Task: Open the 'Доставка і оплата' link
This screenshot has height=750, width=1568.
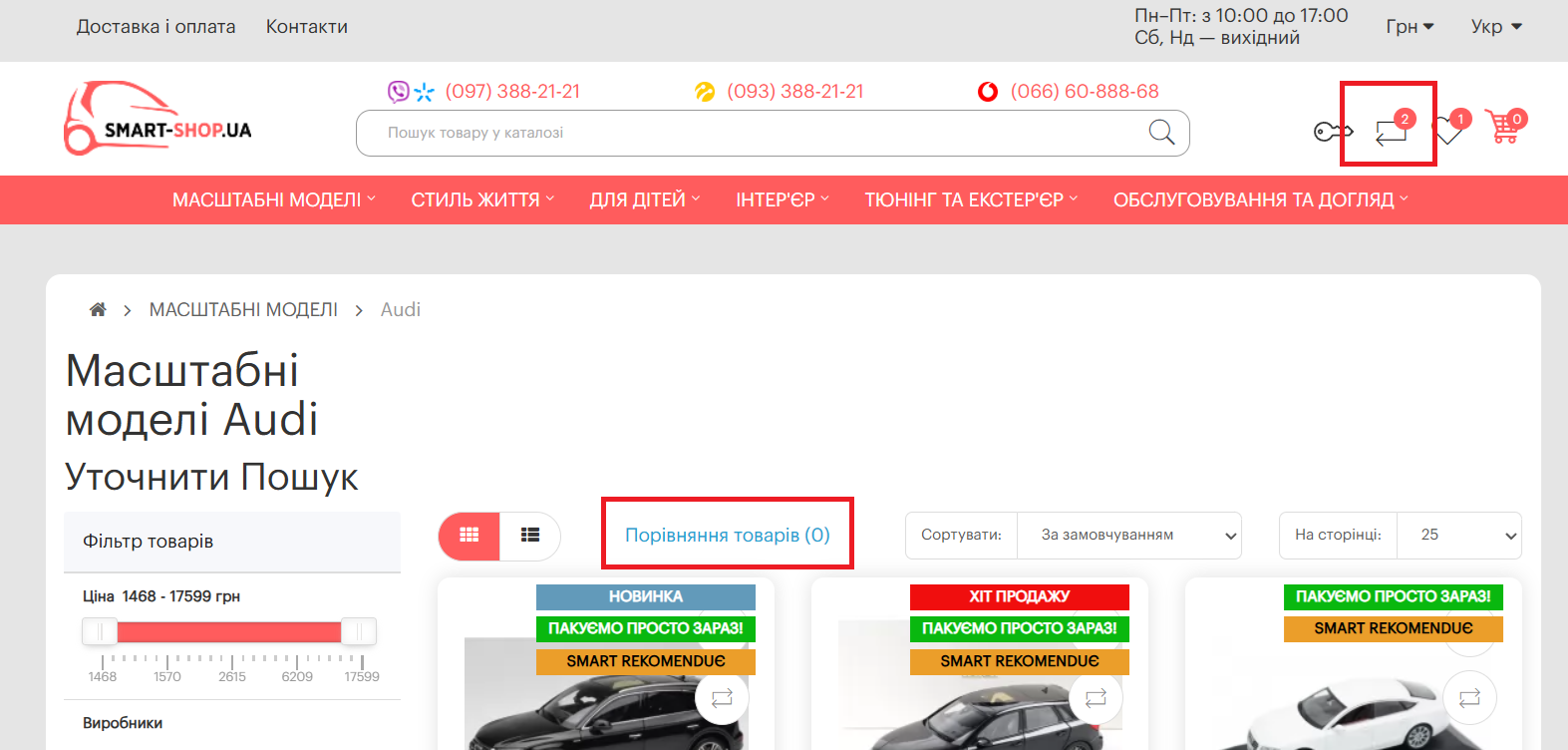Action: pyautogui.click(x=157, y=27)
